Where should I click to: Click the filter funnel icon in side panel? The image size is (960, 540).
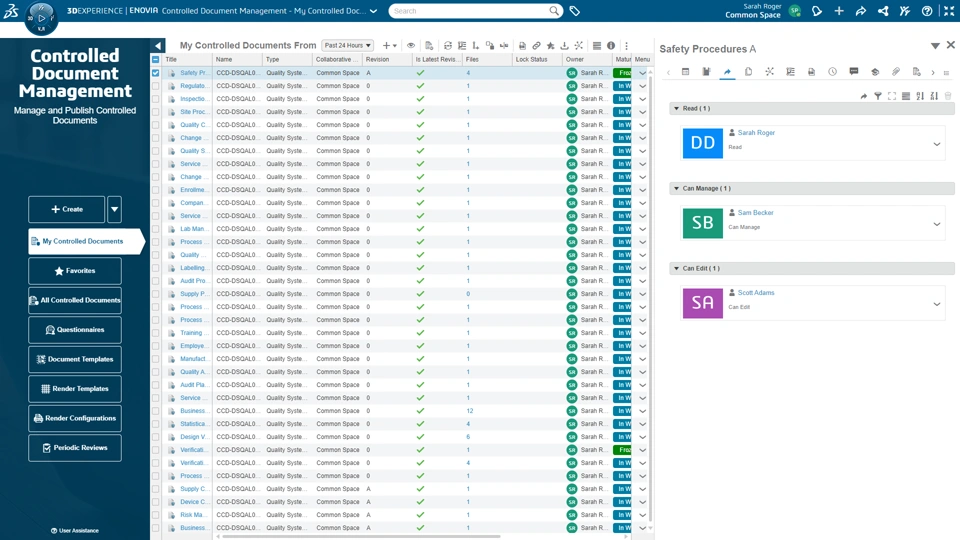878,96
